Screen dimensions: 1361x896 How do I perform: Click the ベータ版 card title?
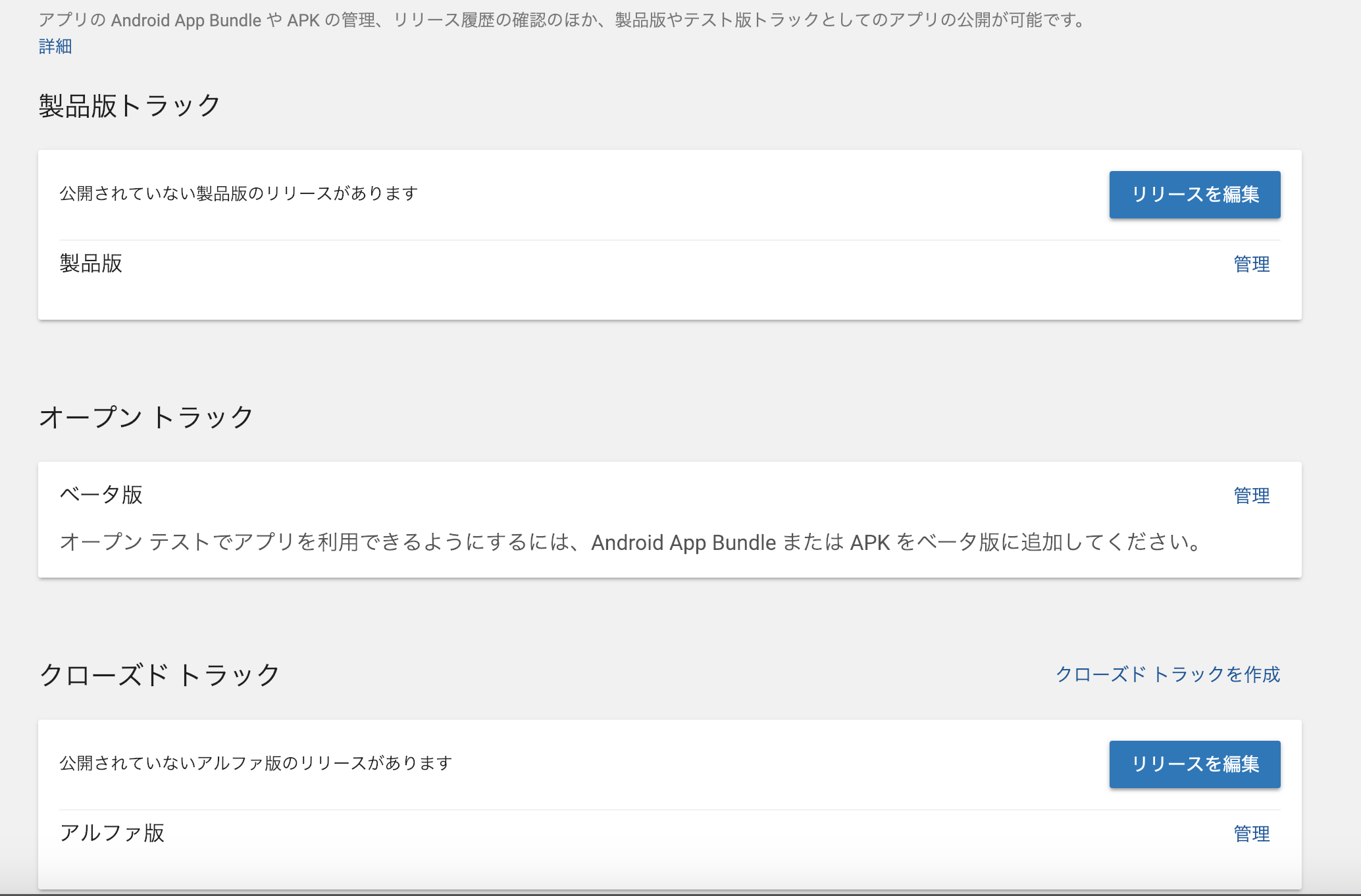(x=101, y=495)
